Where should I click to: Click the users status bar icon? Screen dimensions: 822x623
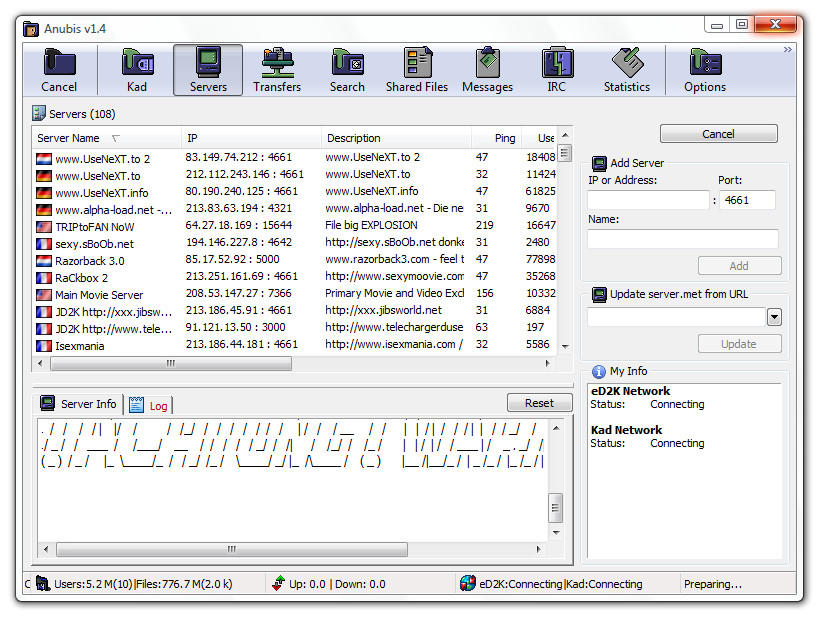[x=43, y=584]
